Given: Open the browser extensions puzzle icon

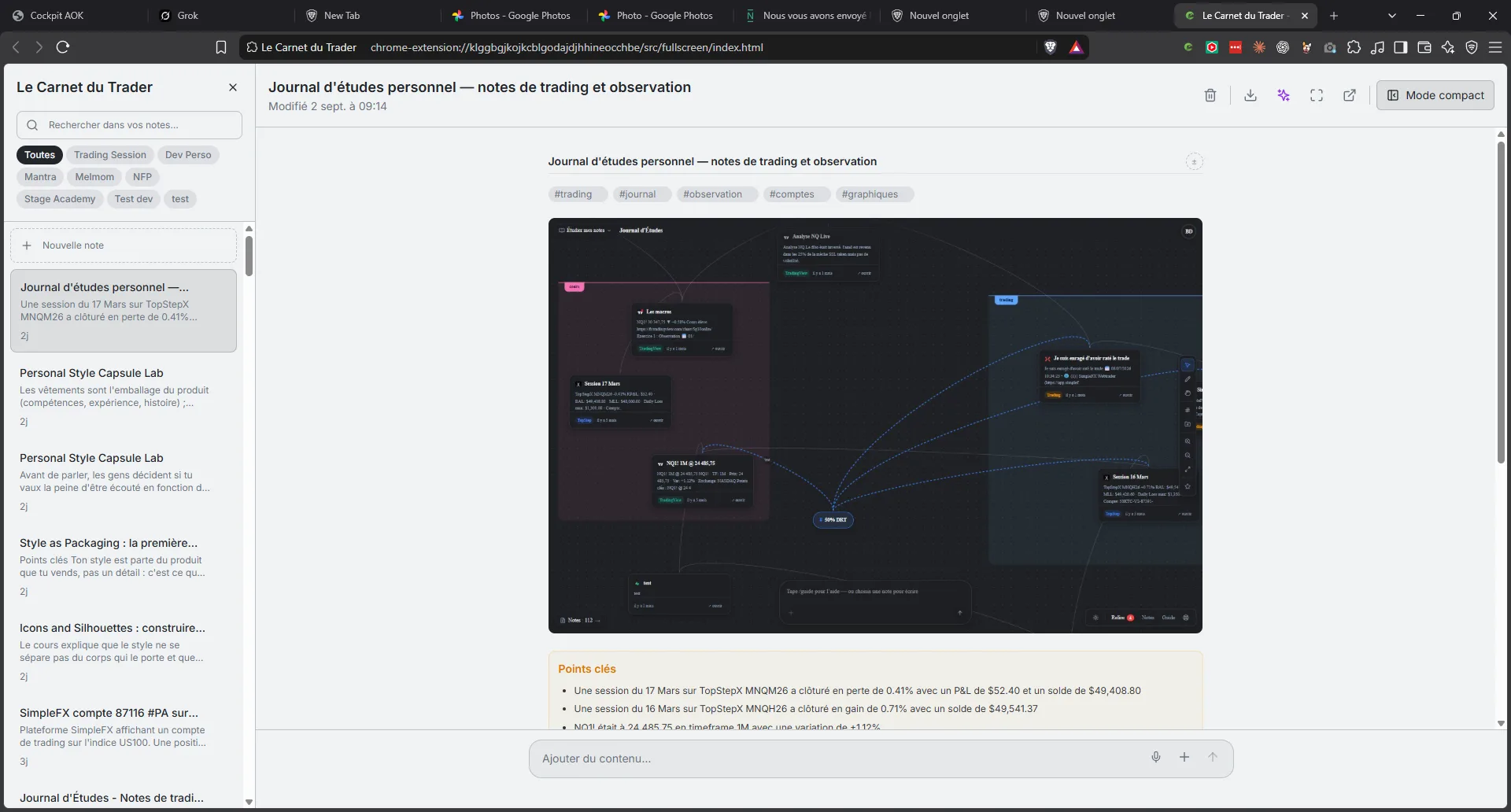Looking at the screenshot, I should click(x=1354, y=47).
